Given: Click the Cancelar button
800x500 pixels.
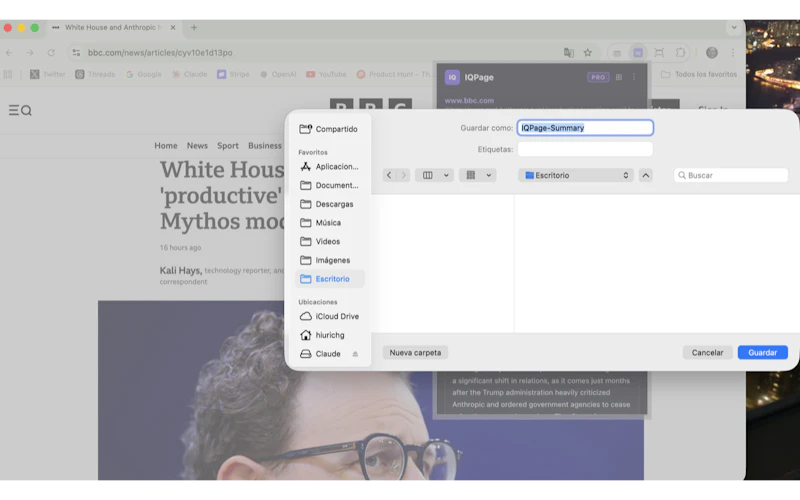Looking at the screenshot, I should click(x=707, y=353).
